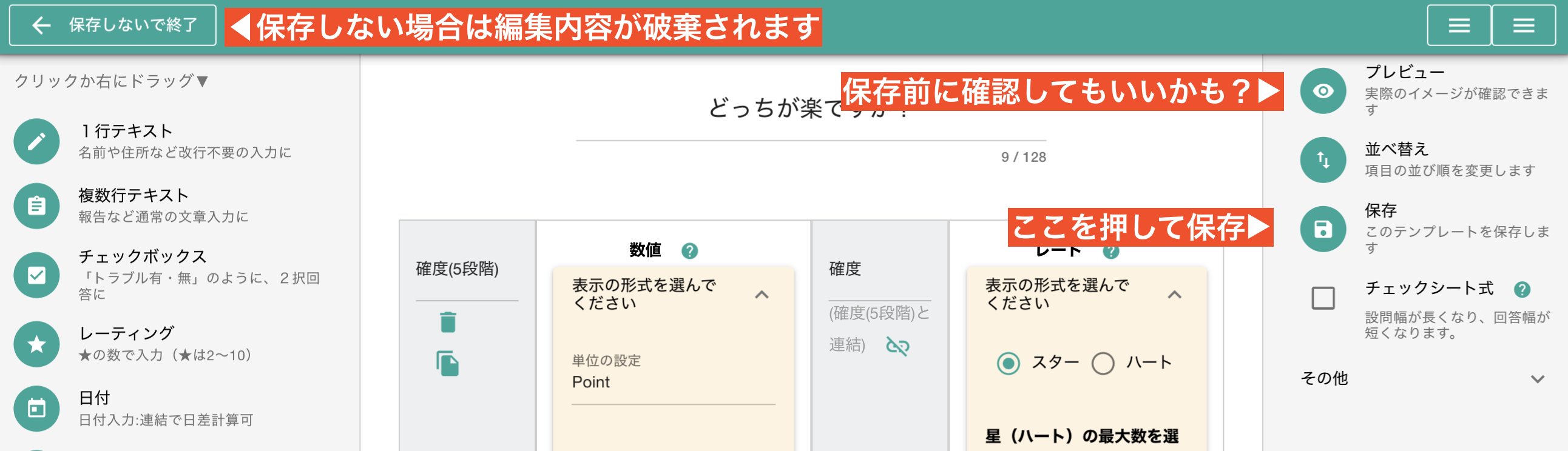1568x451 pixels.
Task: Click the プレビュー label text
Action: tap(1404, 72)
